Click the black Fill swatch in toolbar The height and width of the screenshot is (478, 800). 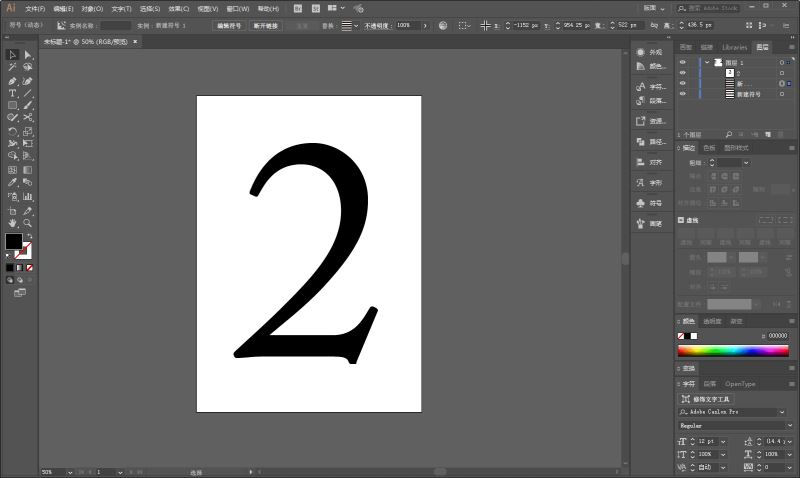14,241
